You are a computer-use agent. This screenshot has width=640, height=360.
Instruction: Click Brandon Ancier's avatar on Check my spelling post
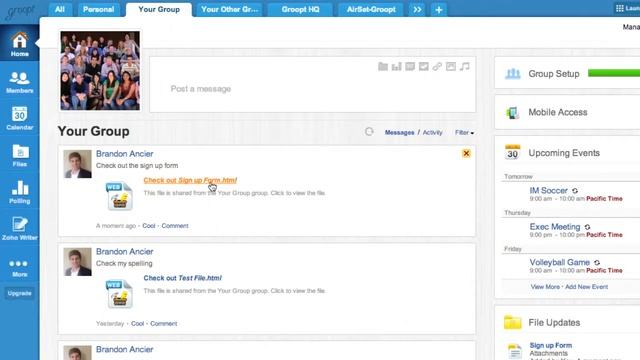pos(78,262)
